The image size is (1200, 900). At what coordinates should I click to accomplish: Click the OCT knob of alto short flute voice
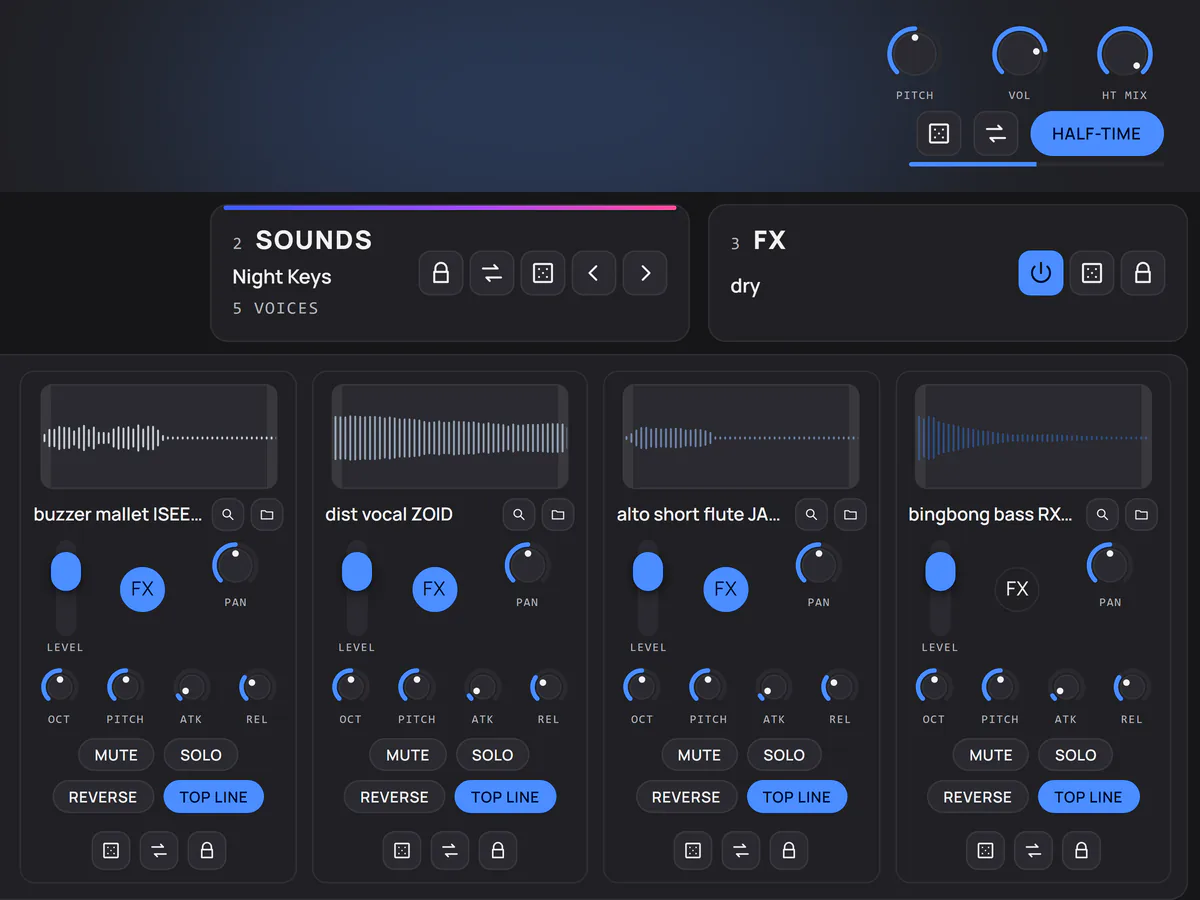[641, 687]
